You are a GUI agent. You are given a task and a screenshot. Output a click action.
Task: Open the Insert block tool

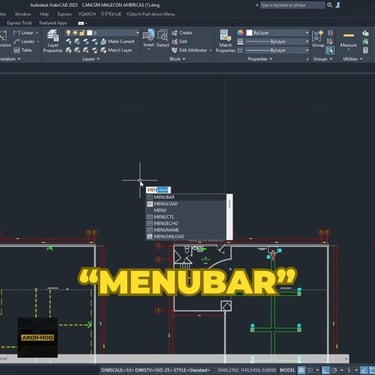tap(149, 38)
